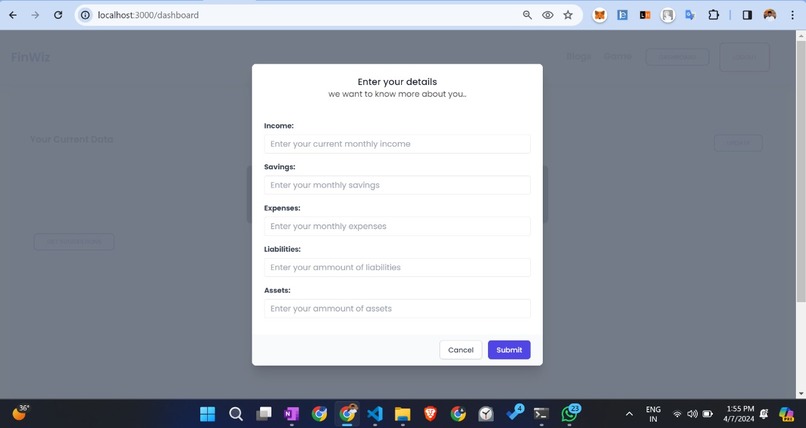
Task: Click the "Enter your details" dialog heading
Action: pos(397,82)
